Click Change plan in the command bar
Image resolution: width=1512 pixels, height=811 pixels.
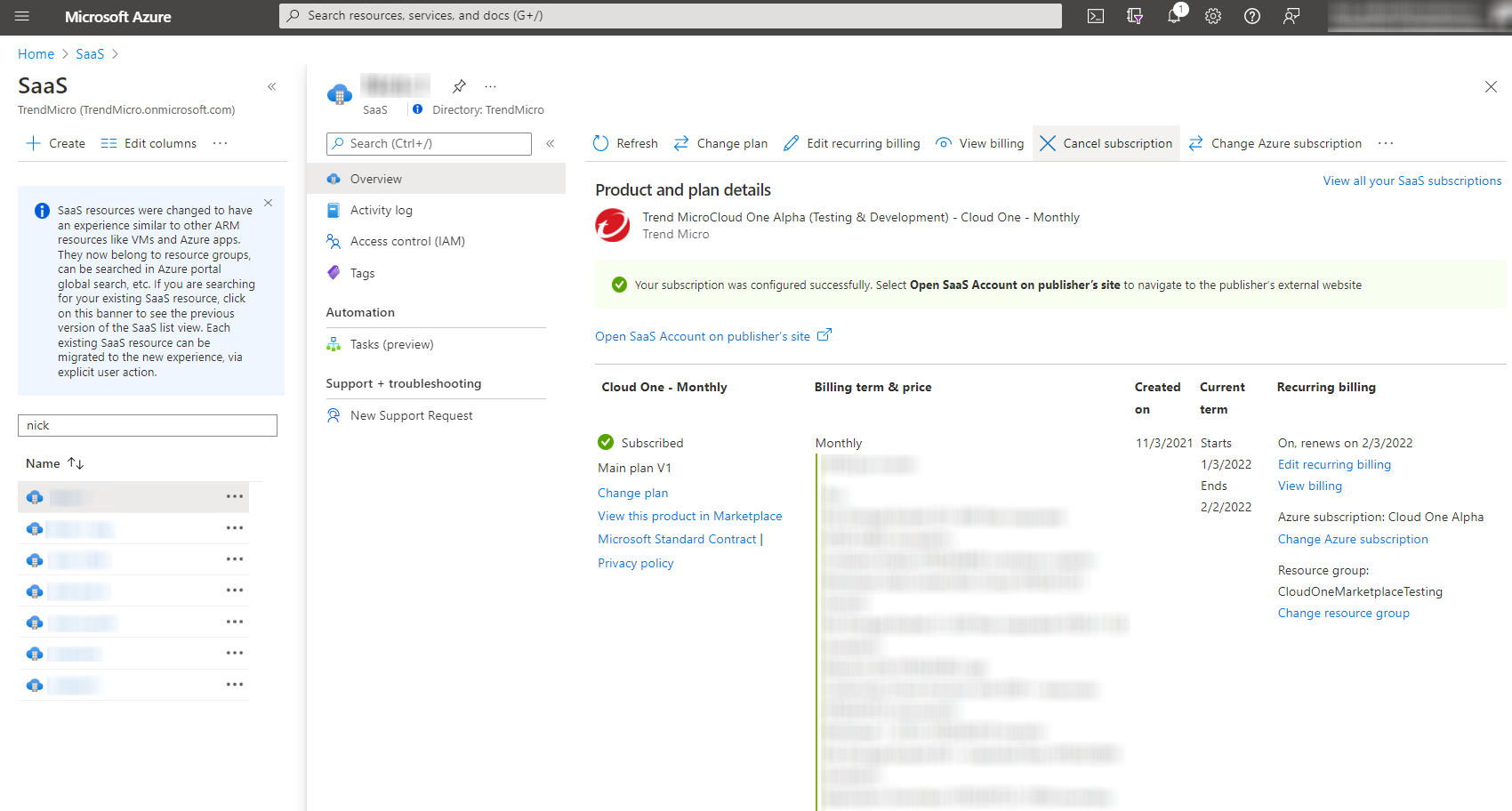(720, 143)
